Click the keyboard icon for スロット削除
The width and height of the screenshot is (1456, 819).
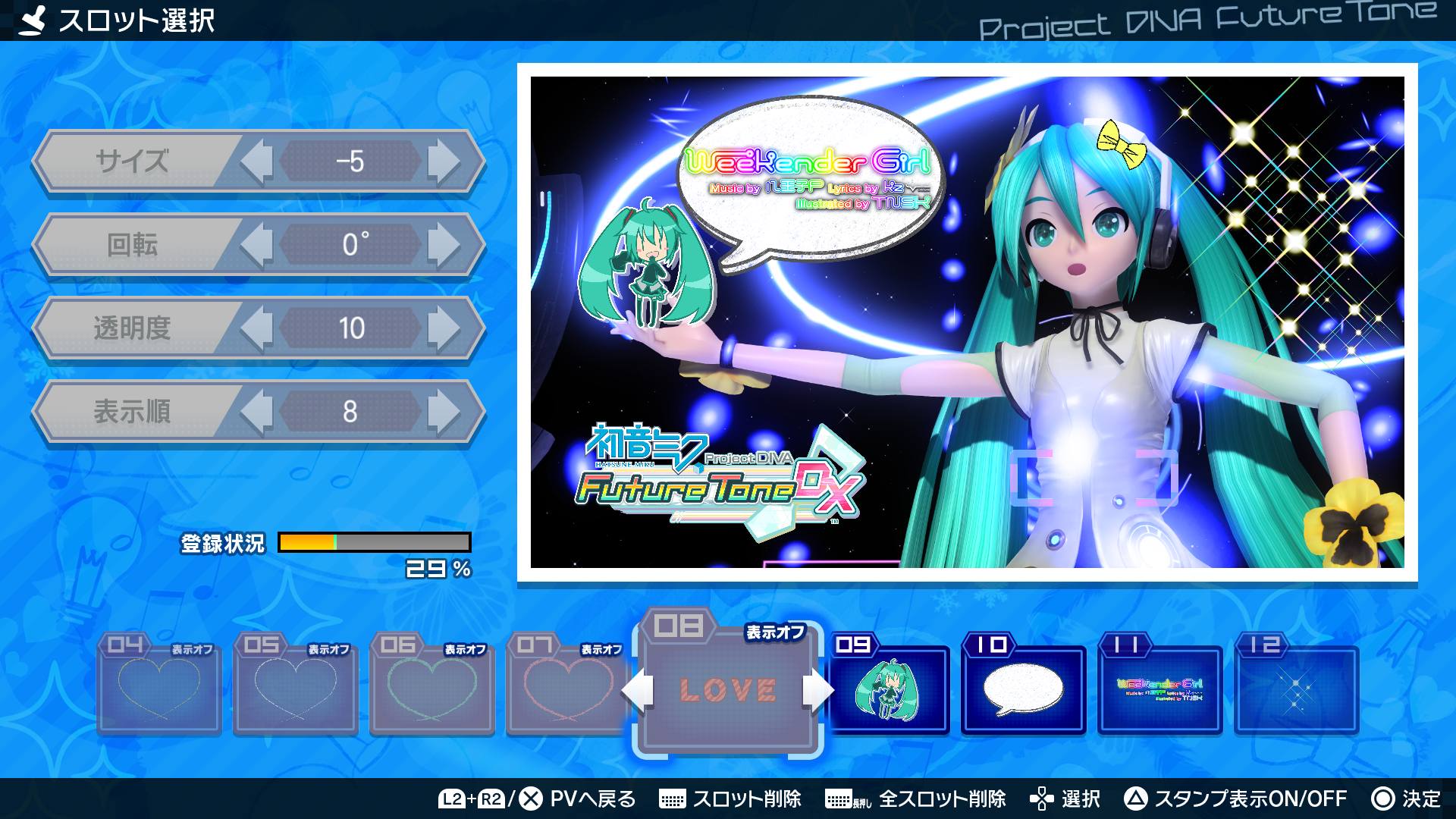pos(672,799)
